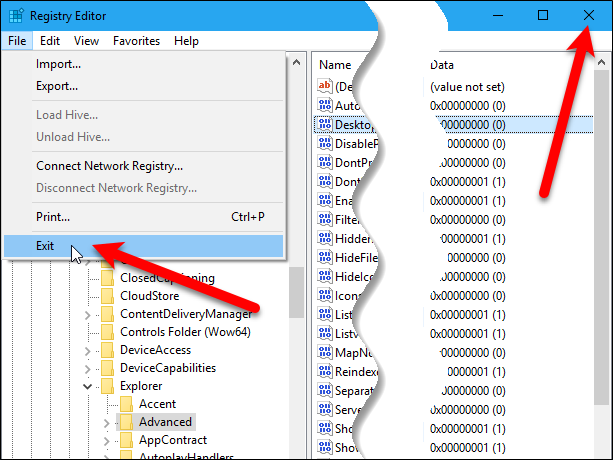
Task: Collapse the Explorer key
Action: click(88, 387)
